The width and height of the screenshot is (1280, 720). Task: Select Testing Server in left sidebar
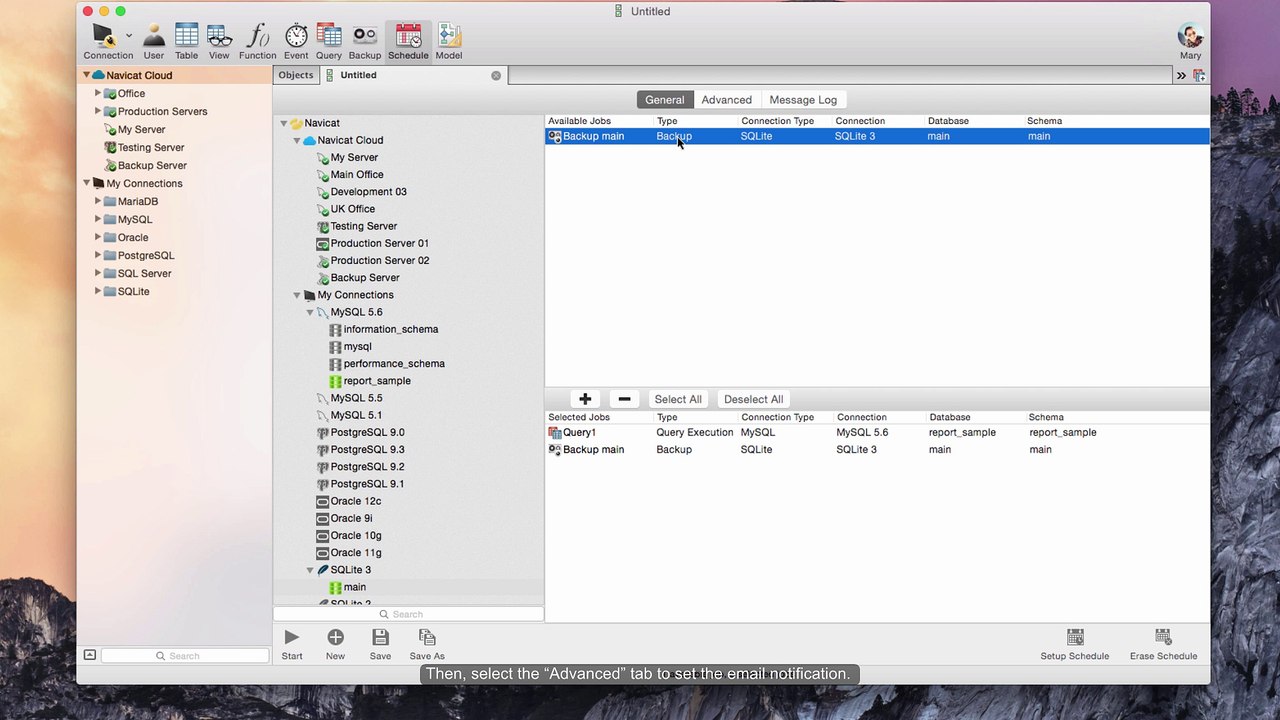(x=151, y=147)
